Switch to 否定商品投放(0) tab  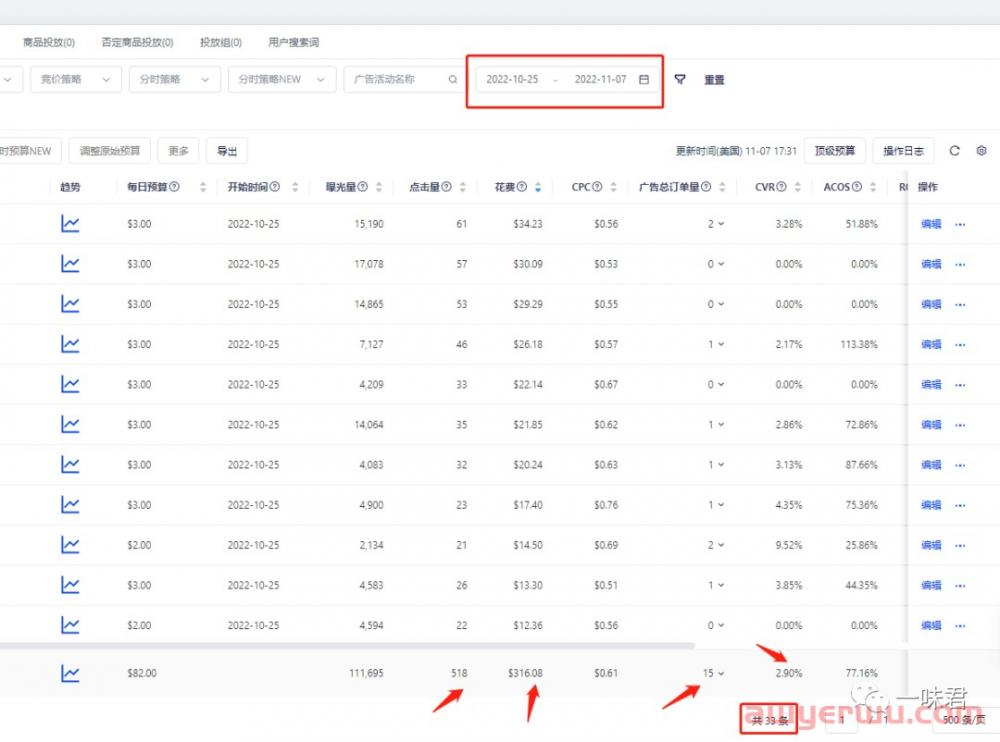pos(137,43)
